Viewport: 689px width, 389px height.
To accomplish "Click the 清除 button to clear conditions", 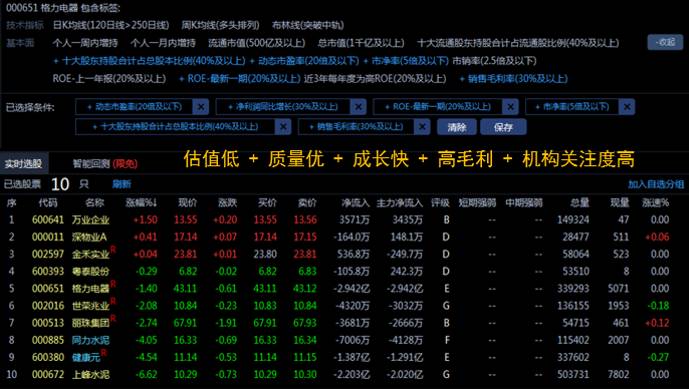I will click(457, 127).
